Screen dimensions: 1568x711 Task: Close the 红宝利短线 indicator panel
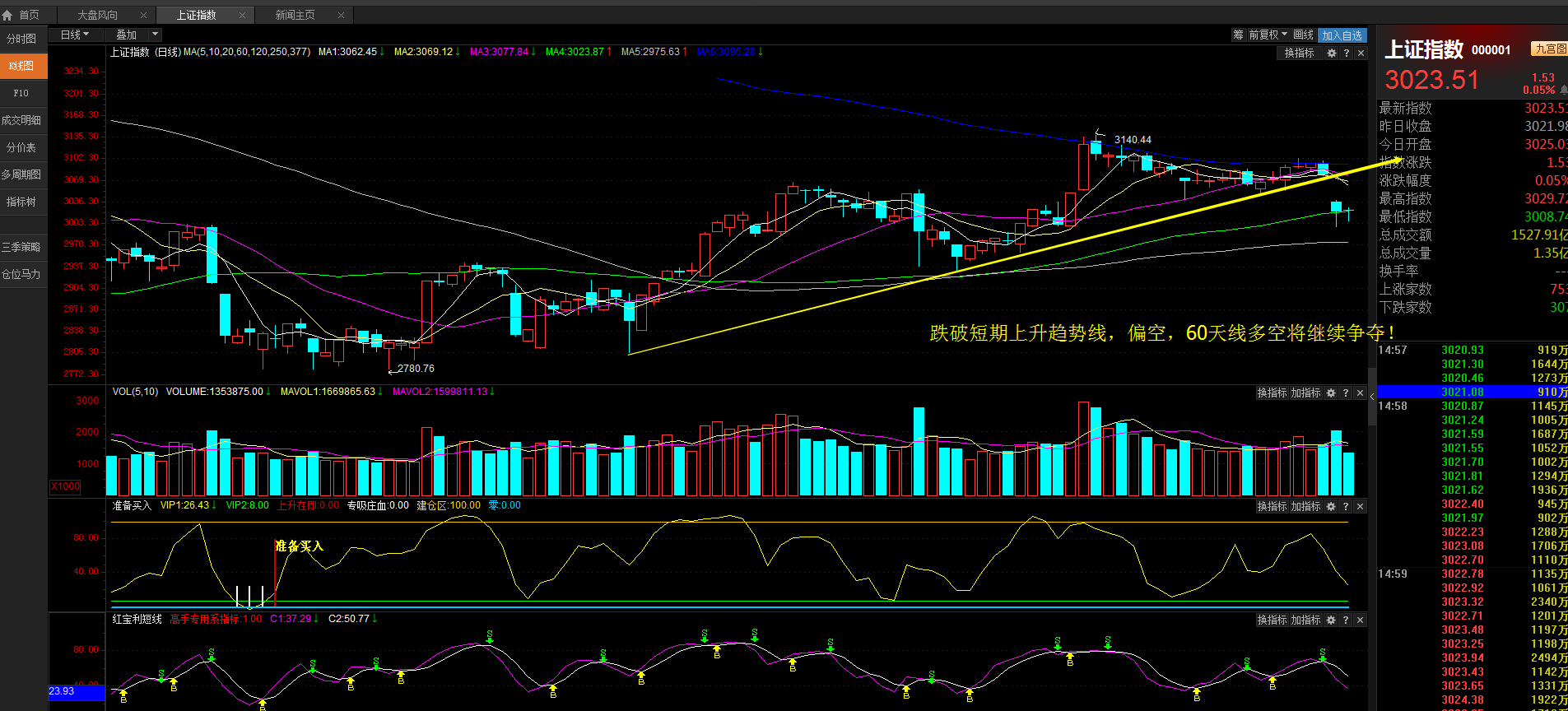point(1360,620)
